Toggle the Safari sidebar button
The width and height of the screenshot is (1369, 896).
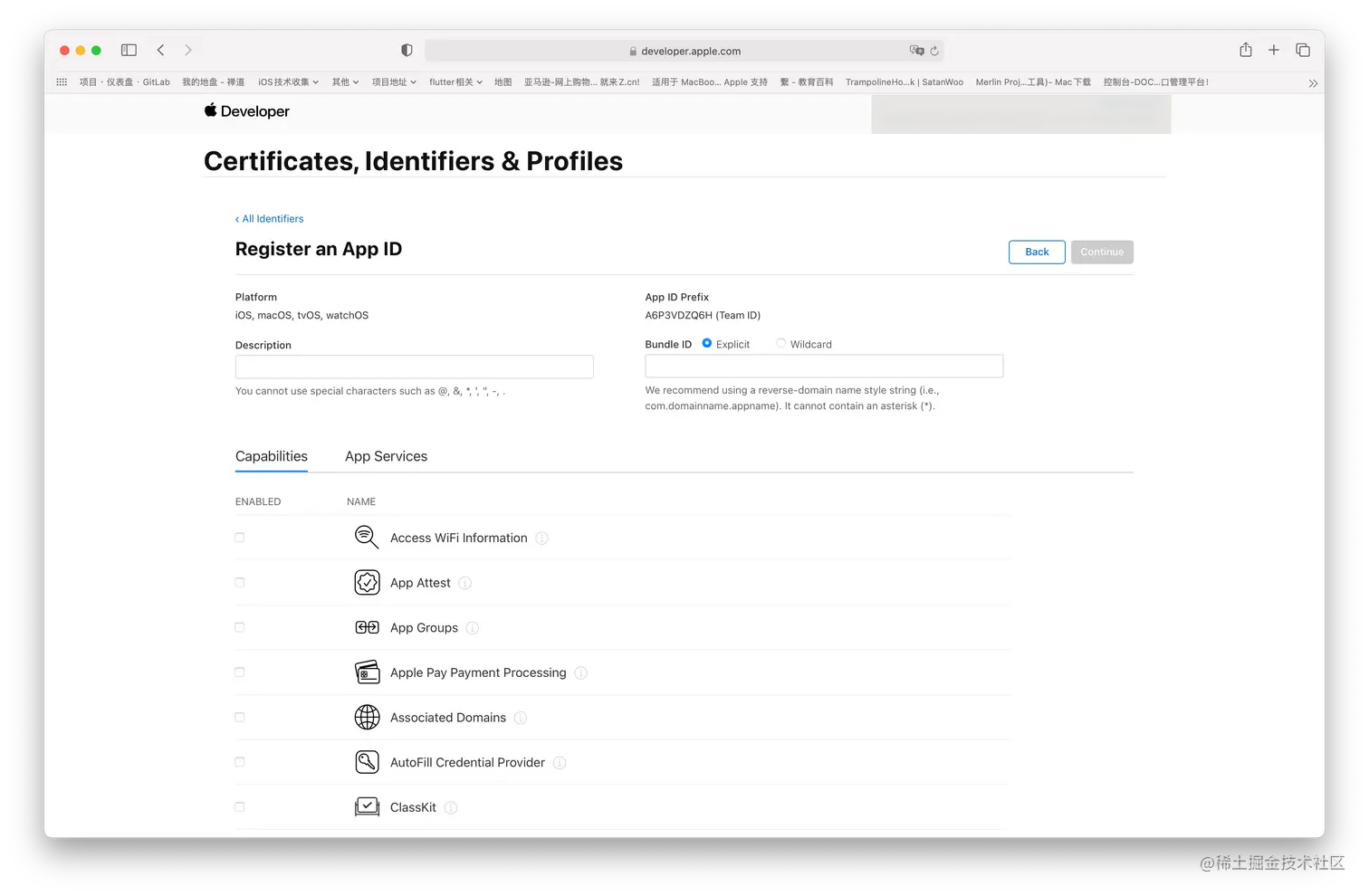click(129, 51)
